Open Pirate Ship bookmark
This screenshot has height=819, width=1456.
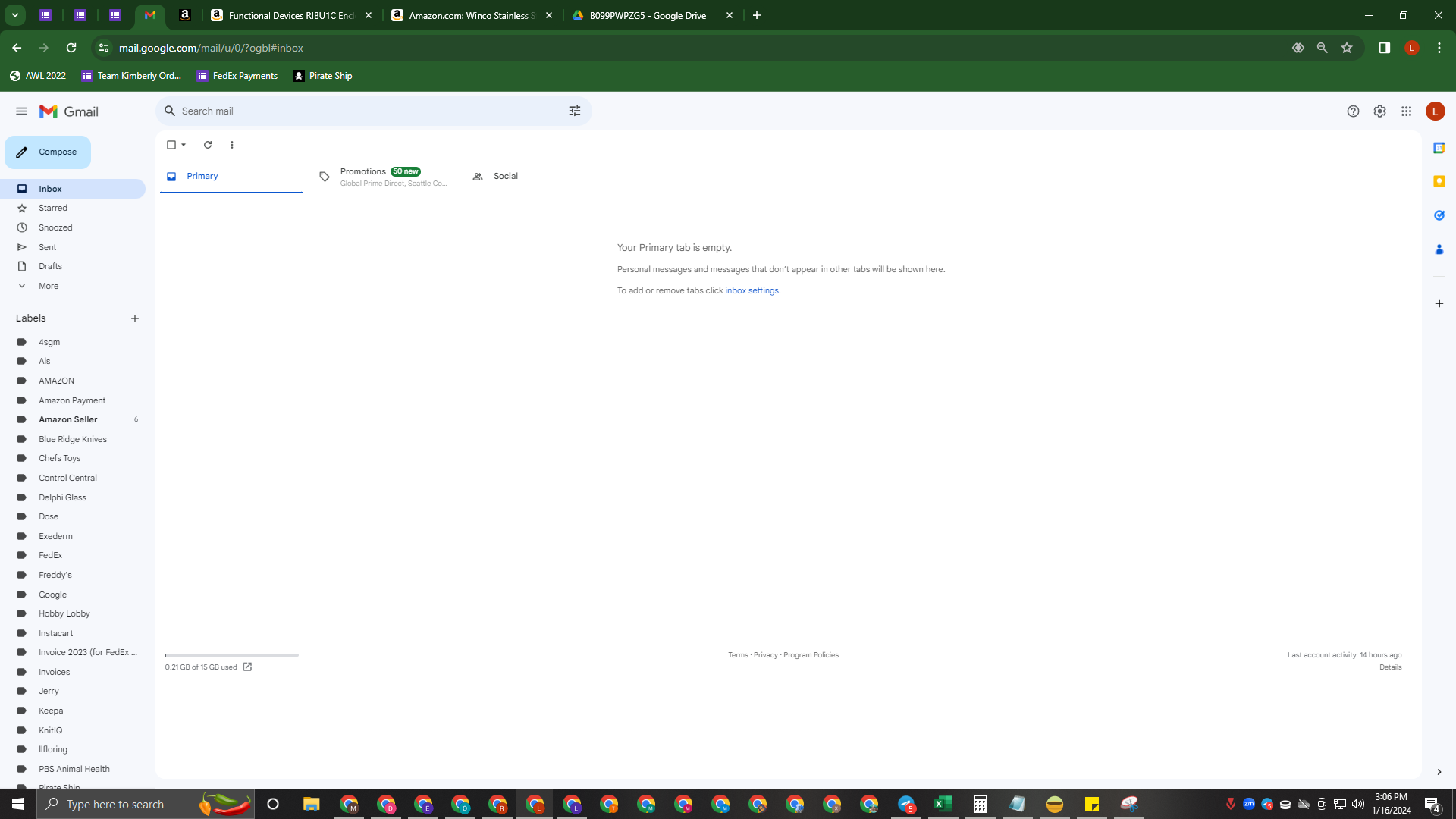(x=322, y=76)
